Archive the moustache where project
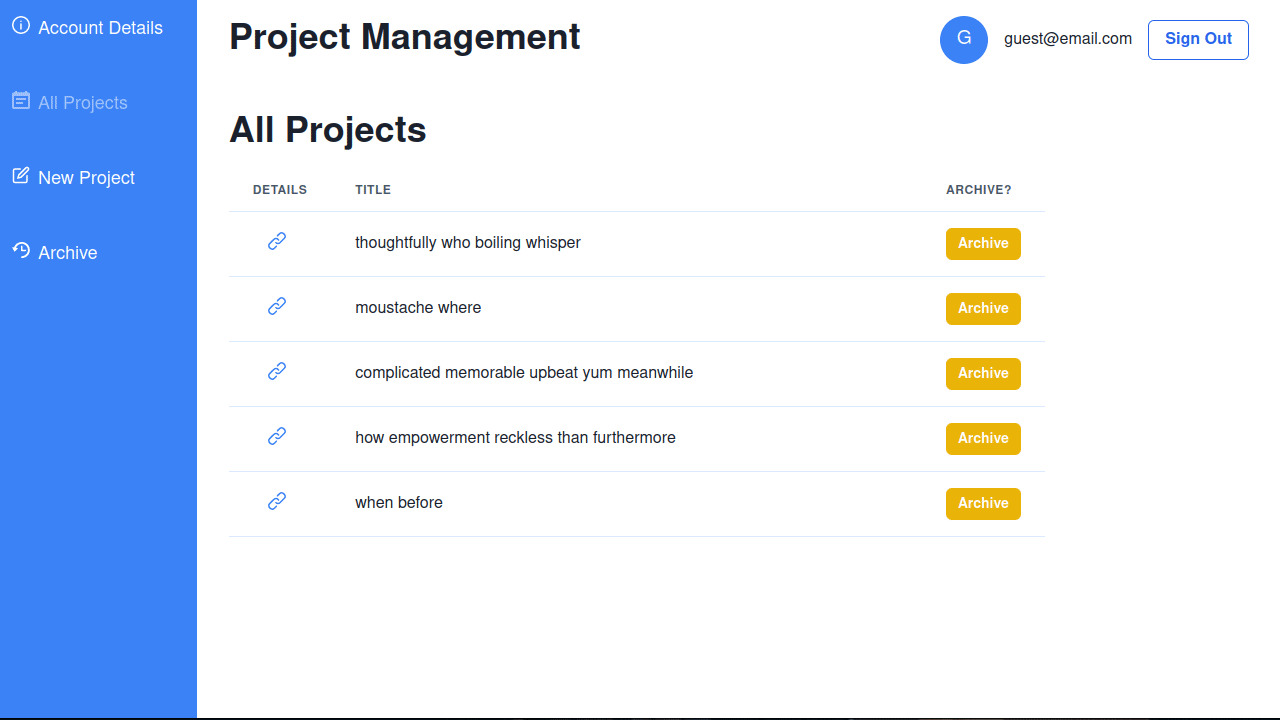 pos(983,309)
